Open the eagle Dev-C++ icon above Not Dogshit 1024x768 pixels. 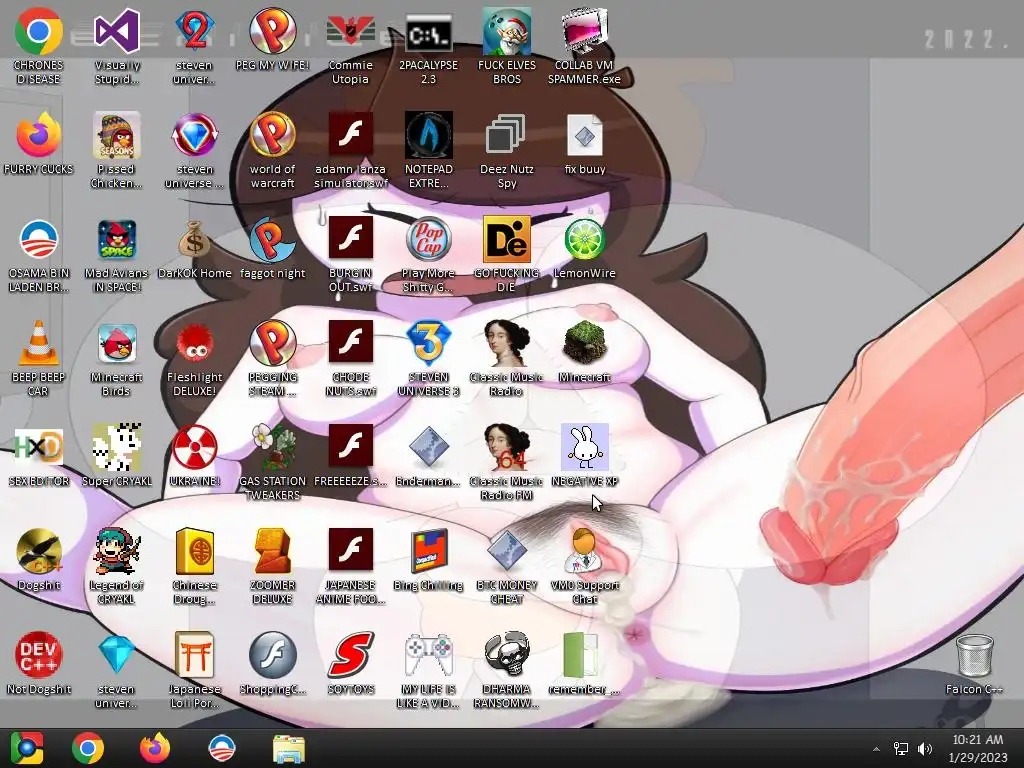click(x=39, y=551)
